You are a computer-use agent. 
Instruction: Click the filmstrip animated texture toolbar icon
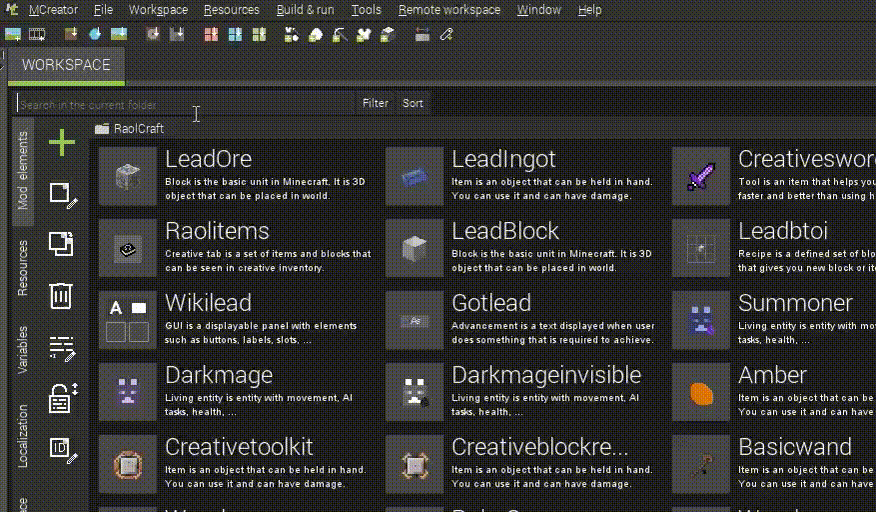click(x=37, y=35)
